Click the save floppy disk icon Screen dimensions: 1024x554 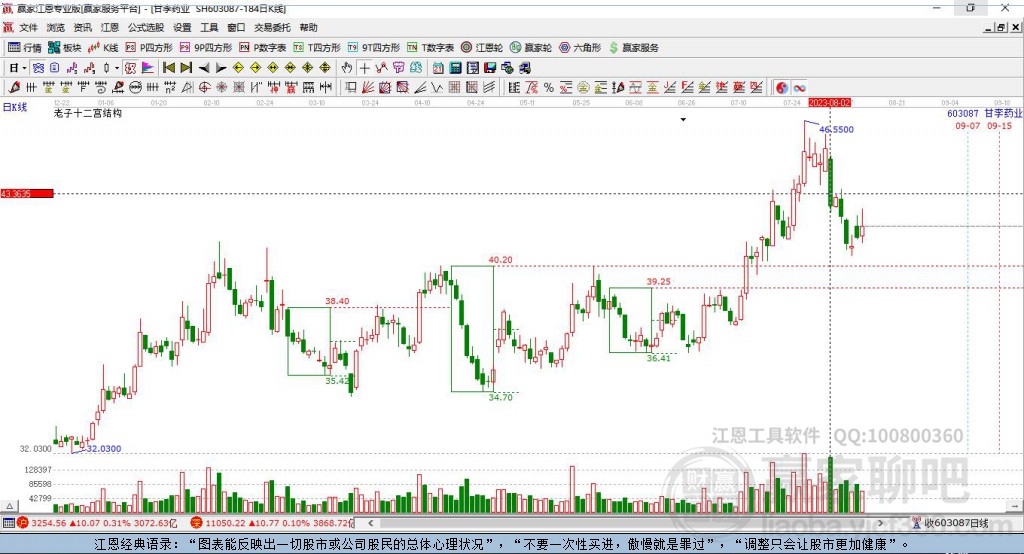(490, 68)
